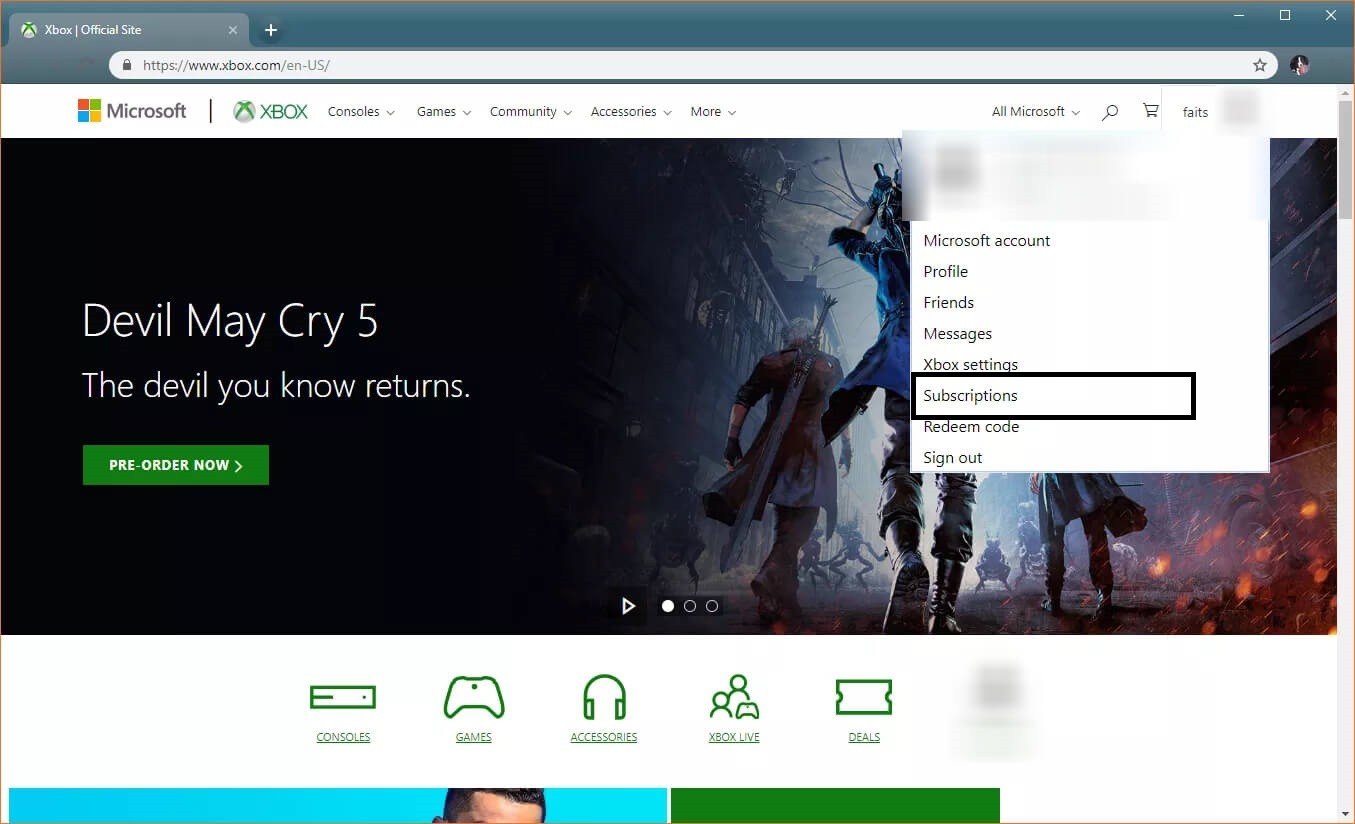The image size is (1355, 824).
Task: Follow the GAMES text link
Action: [474, 737]
